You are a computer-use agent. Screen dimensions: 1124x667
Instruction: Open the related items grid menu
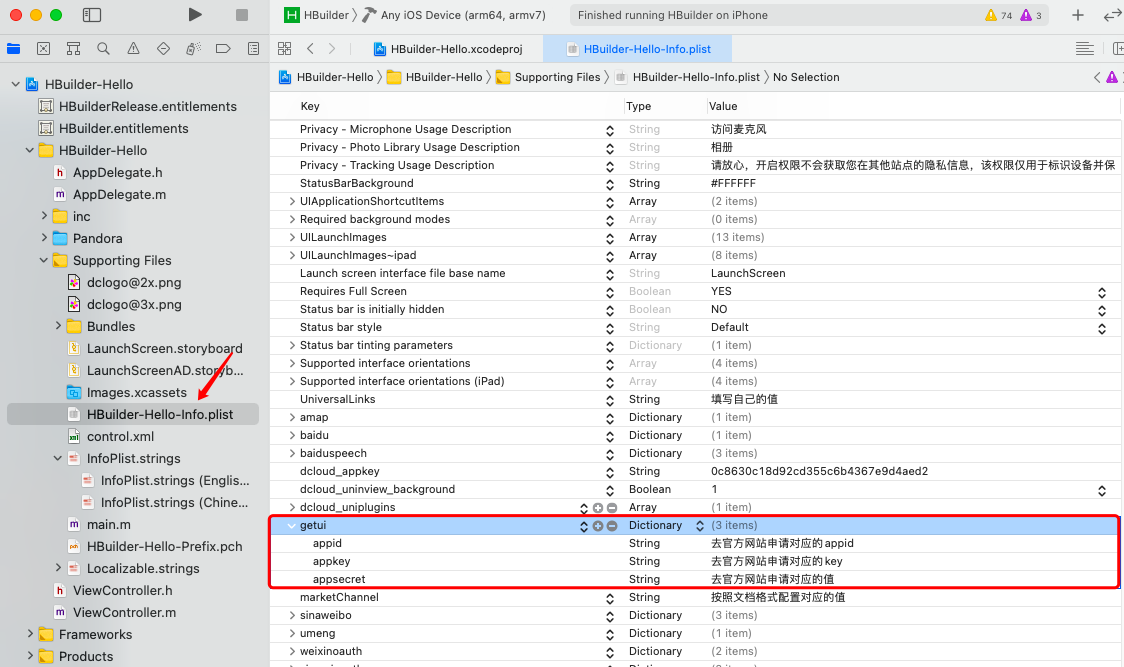tap(285, 49)
